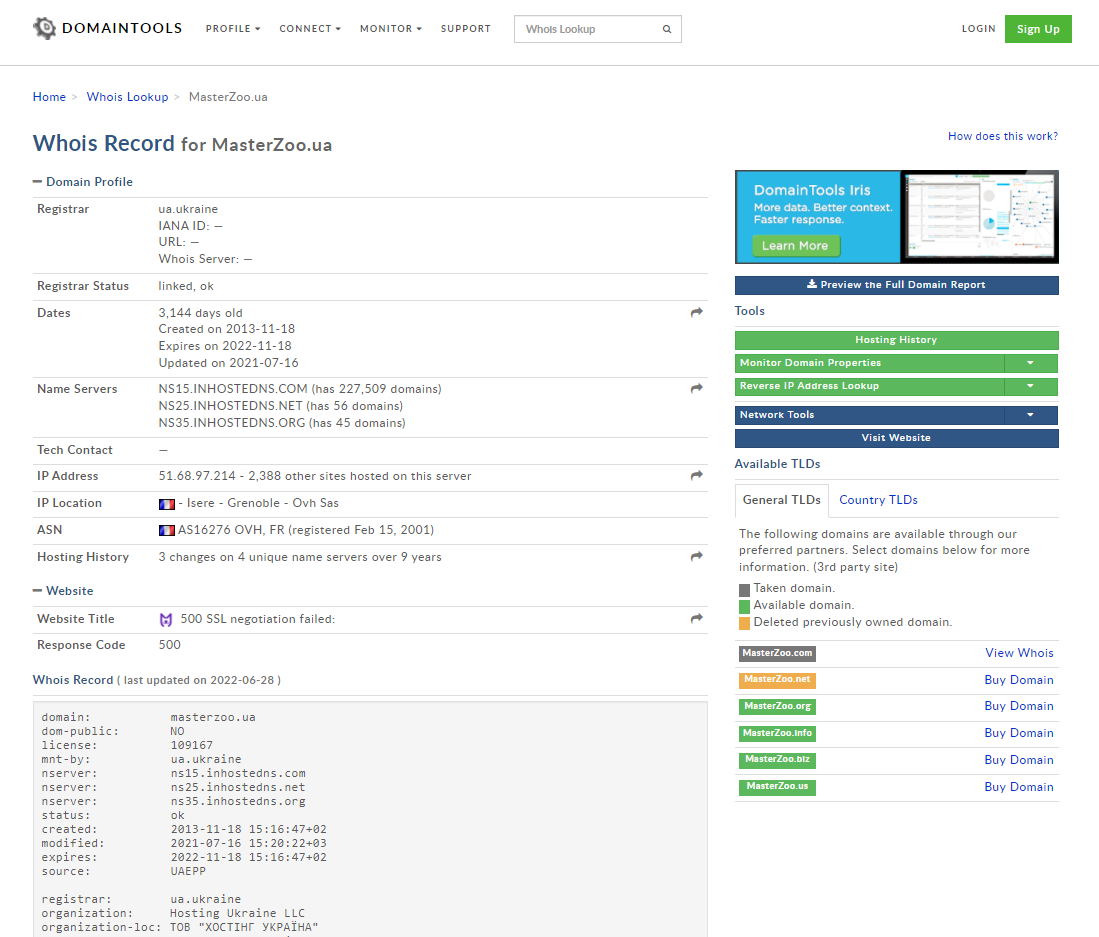This screenshot has height=937, width=1099.
Task: Click Buy Domain for MasterZoo.org
Action: [1019, 706]
